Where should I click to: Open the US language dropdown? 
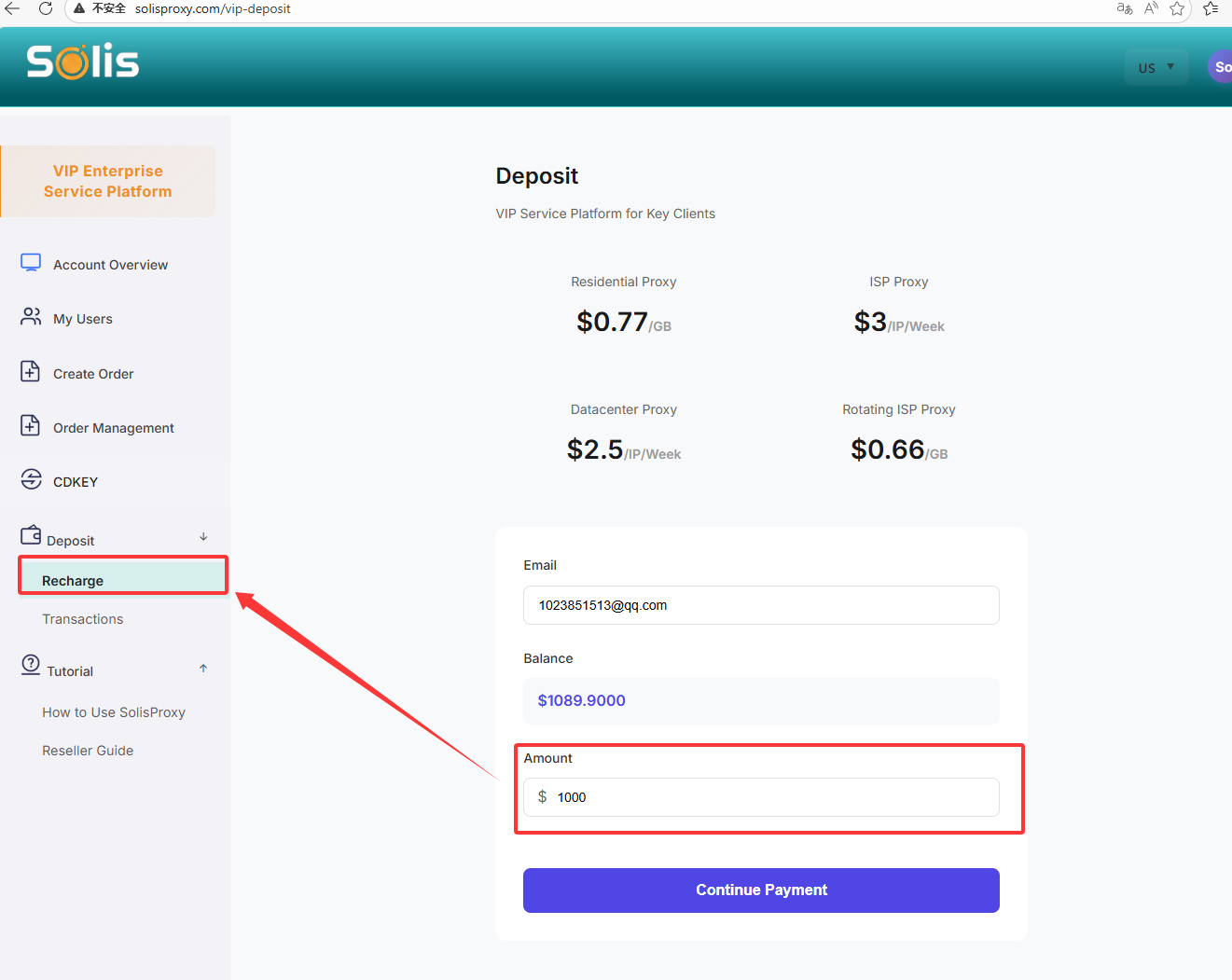click(1156, 67)
